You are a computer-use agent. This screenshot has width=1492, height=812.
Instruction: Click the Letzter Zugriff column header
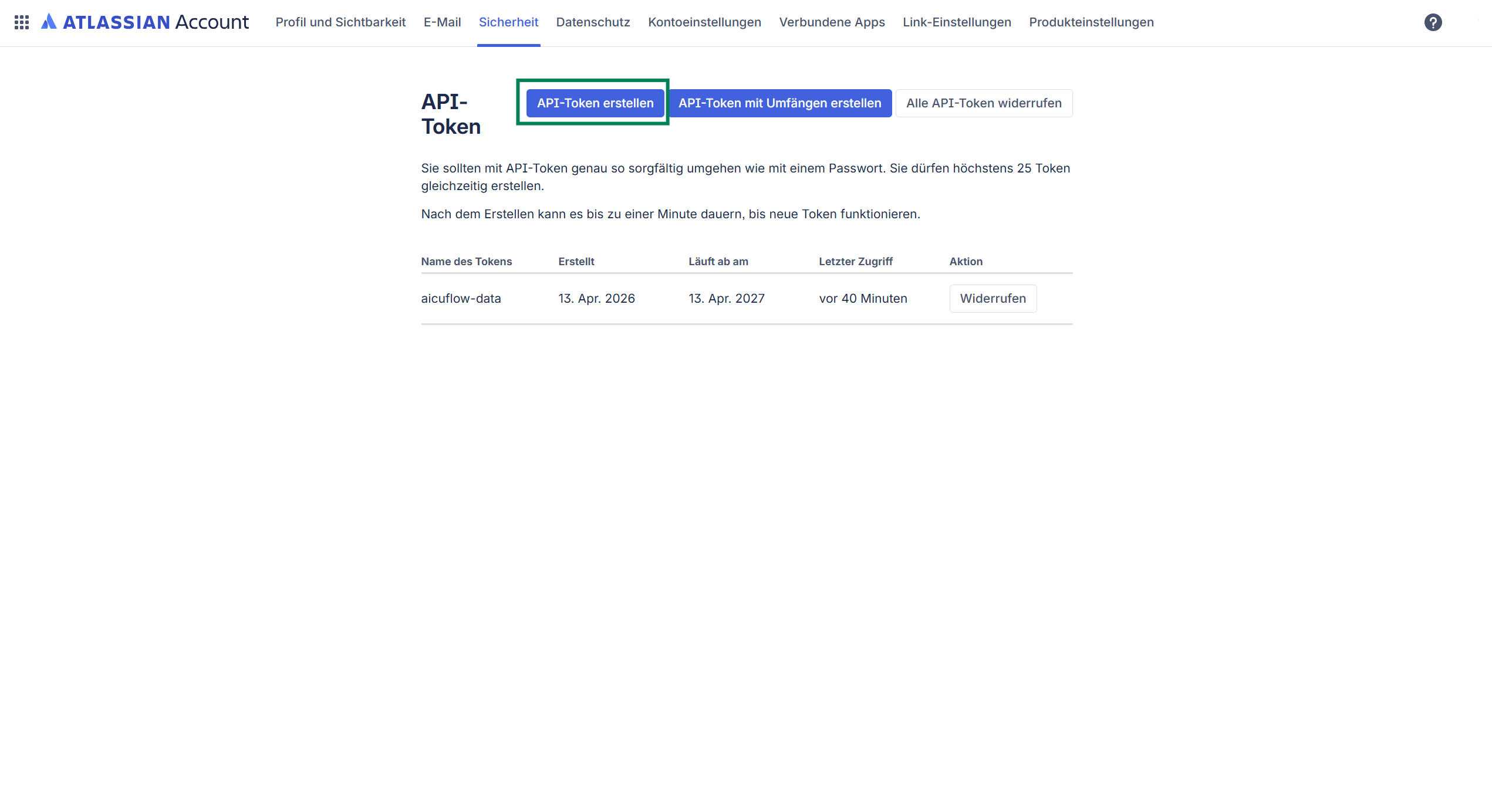[855, 262]
